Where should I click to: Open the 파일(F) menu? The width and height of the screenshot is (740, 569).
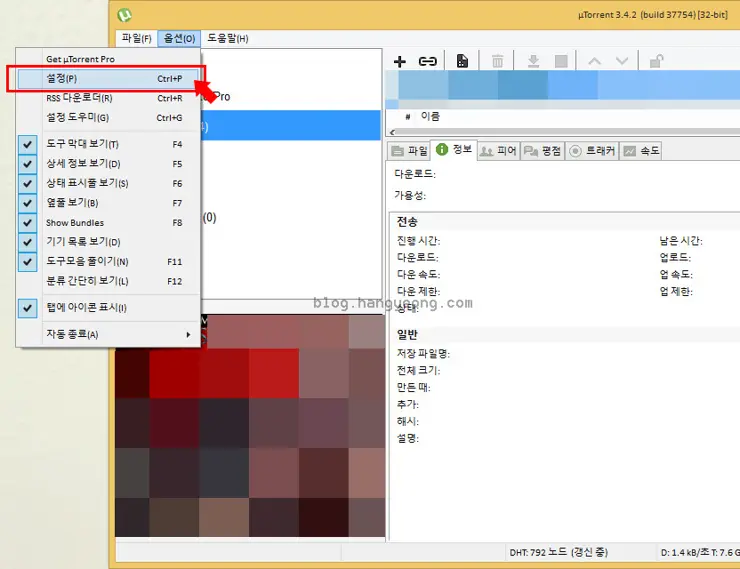tap(136, 38)
